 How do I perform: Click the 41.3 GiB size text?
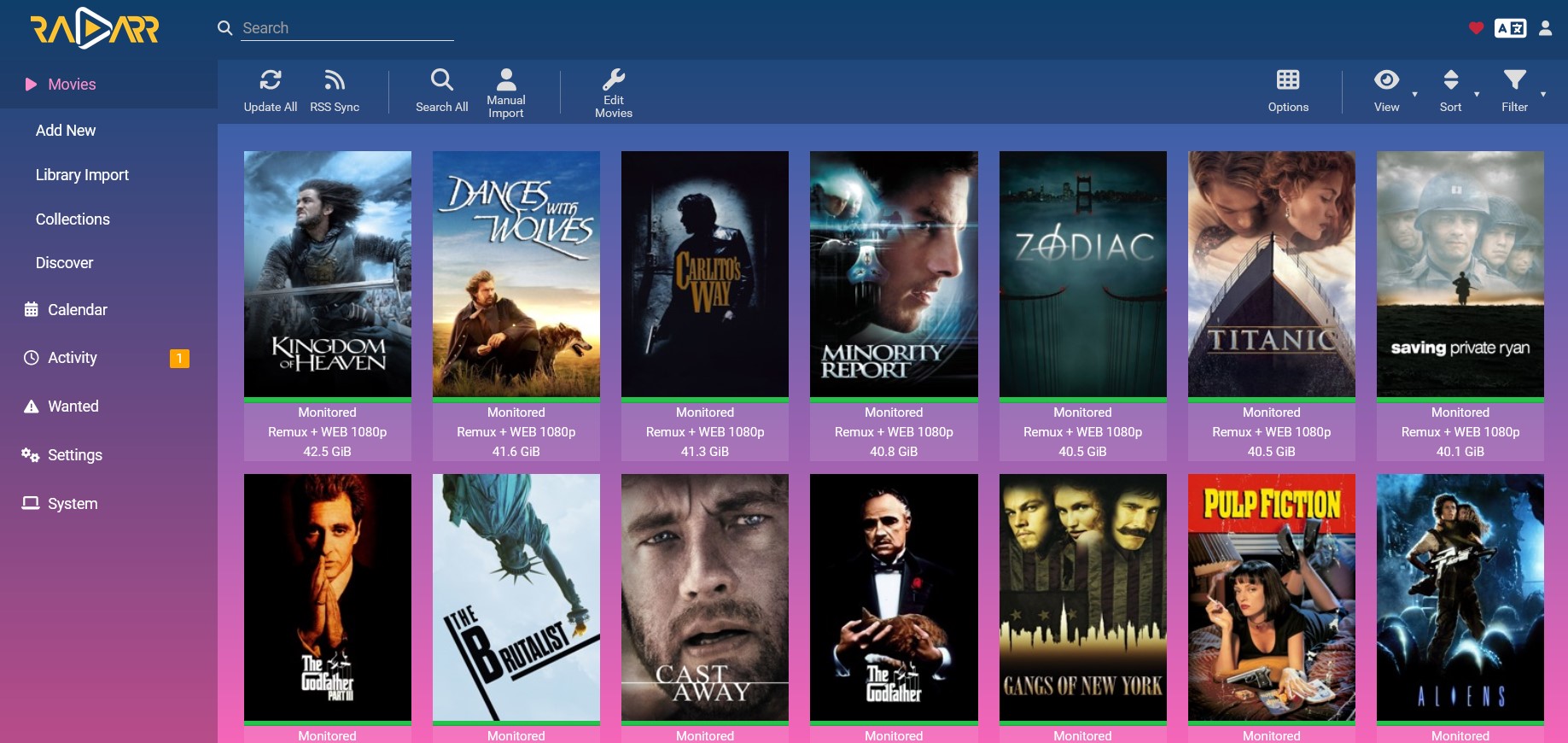[705, 452]
